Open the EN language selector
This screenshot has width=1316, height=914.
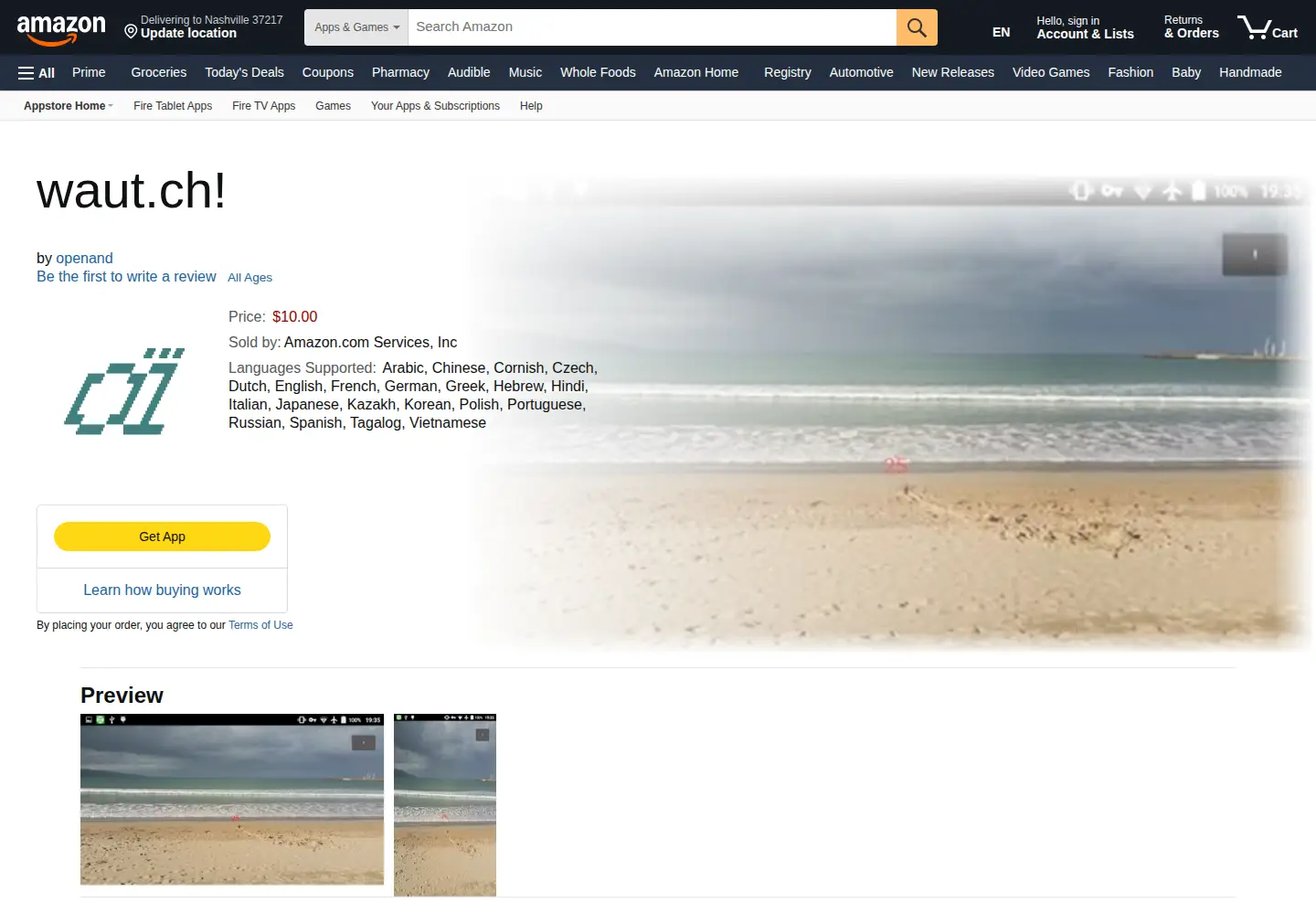1002,32
